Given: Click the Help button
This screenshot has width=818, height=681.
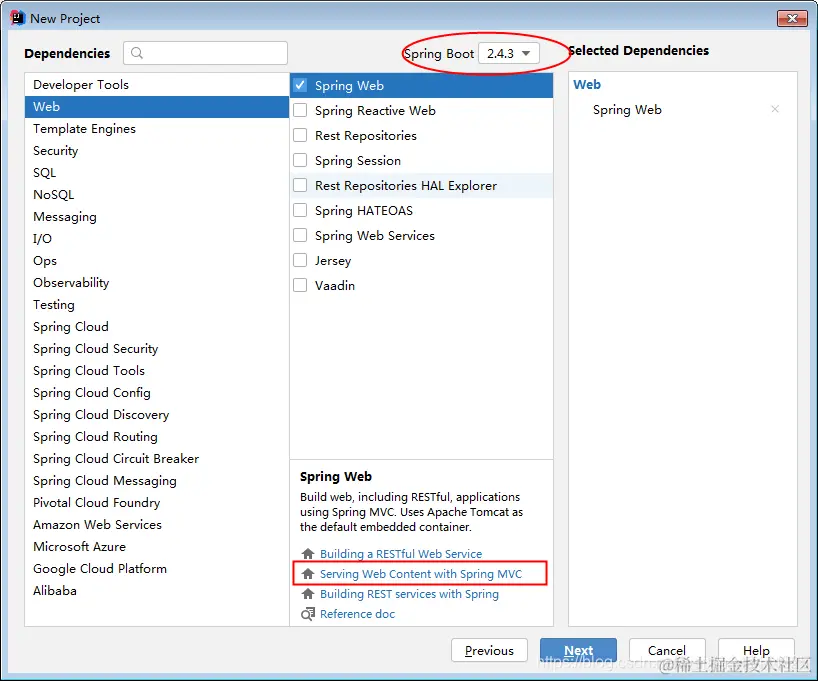Looking at the screenshot, I should pos(756,650).
